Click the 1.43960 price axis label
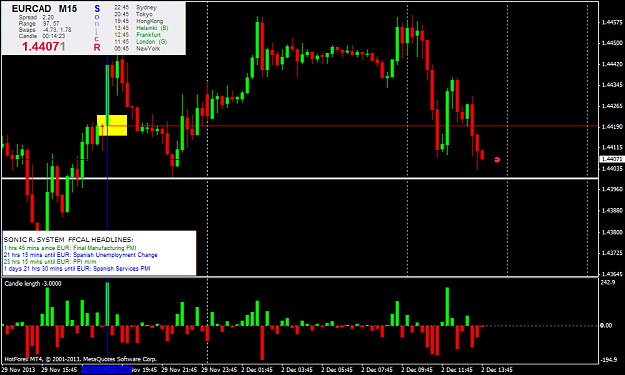The height and width of the screenshot is (375, 625). coord(611,189)
